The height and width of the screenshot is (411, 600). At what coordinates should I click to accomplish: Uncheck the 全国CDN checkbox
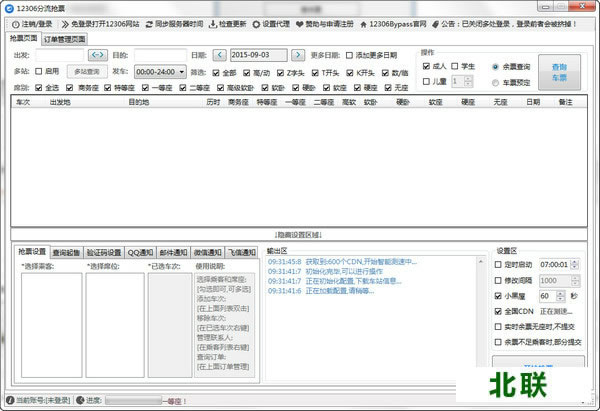tap(500, 312)
